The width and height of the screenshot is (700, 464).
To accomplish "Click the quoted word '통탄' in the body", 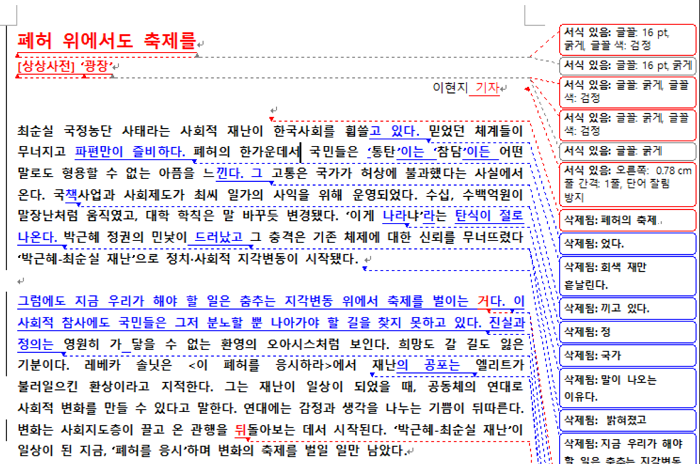I will click(384, 151).
